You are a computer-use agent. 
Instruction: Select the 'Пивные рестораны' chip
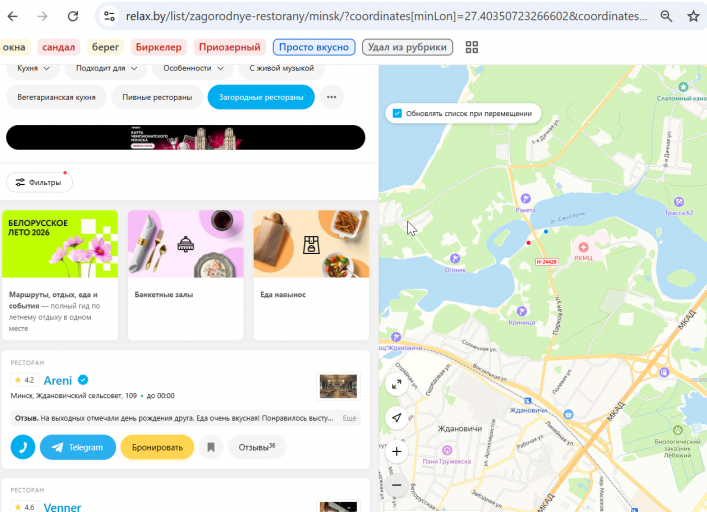tap(157, 97)
